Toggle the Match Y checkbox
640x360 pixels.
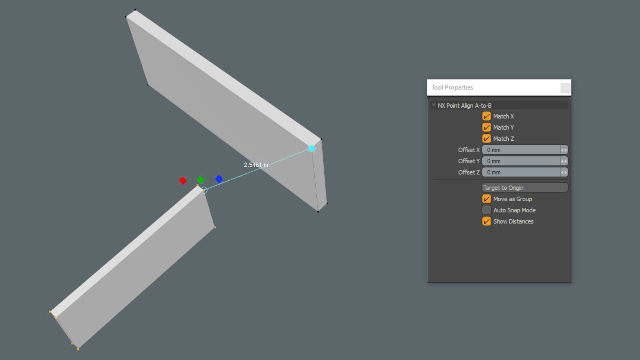tap(486, 127)
